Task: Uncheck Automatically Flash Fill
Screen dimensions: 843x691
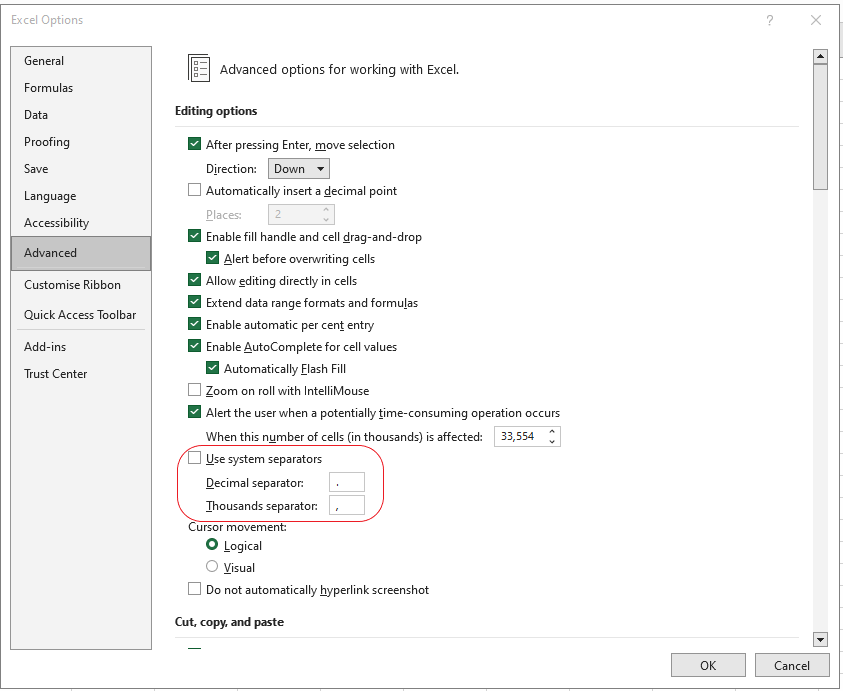Action: (x=212, y=368)
